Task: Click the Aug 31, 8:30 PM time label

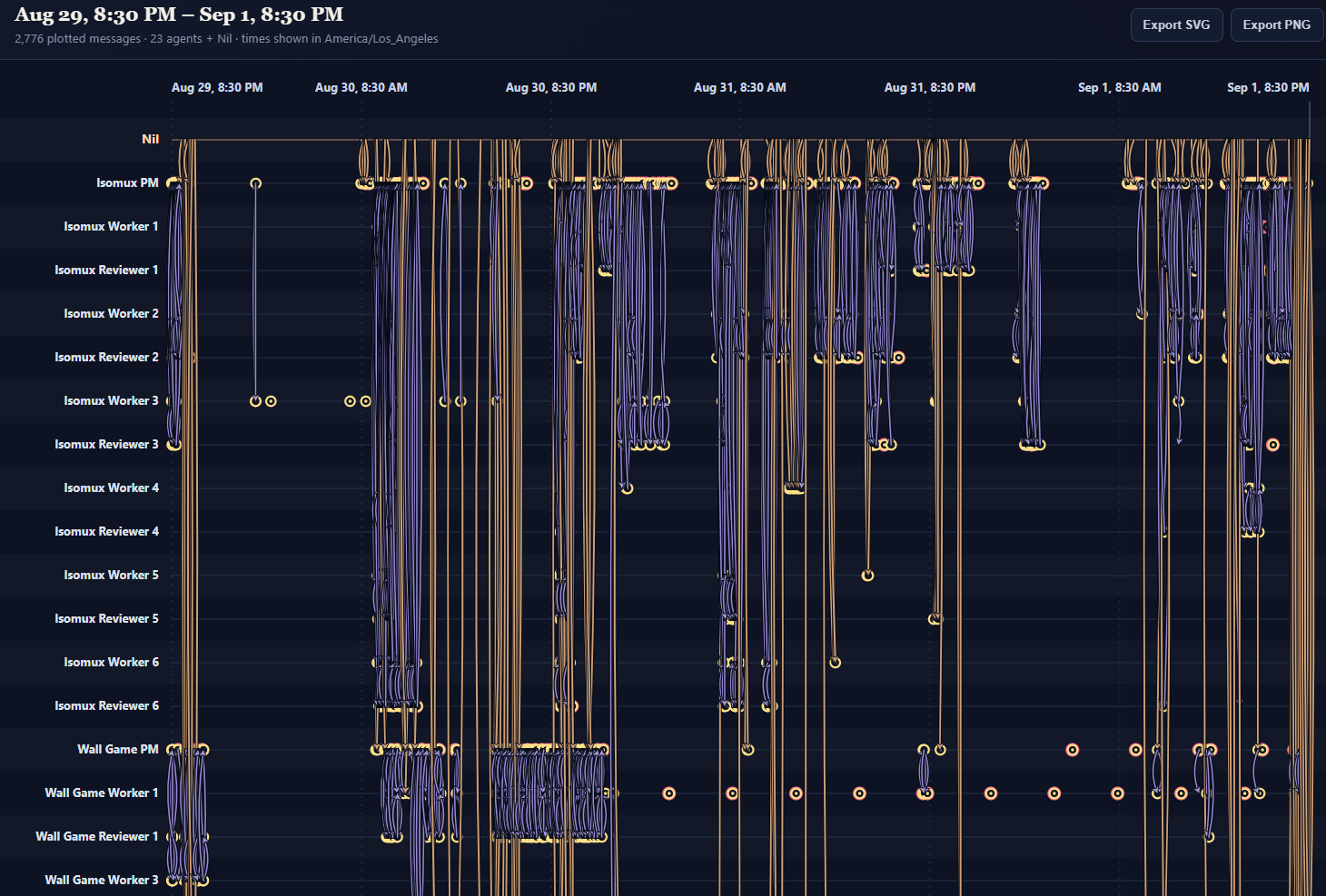Action: tap(930, 87)
